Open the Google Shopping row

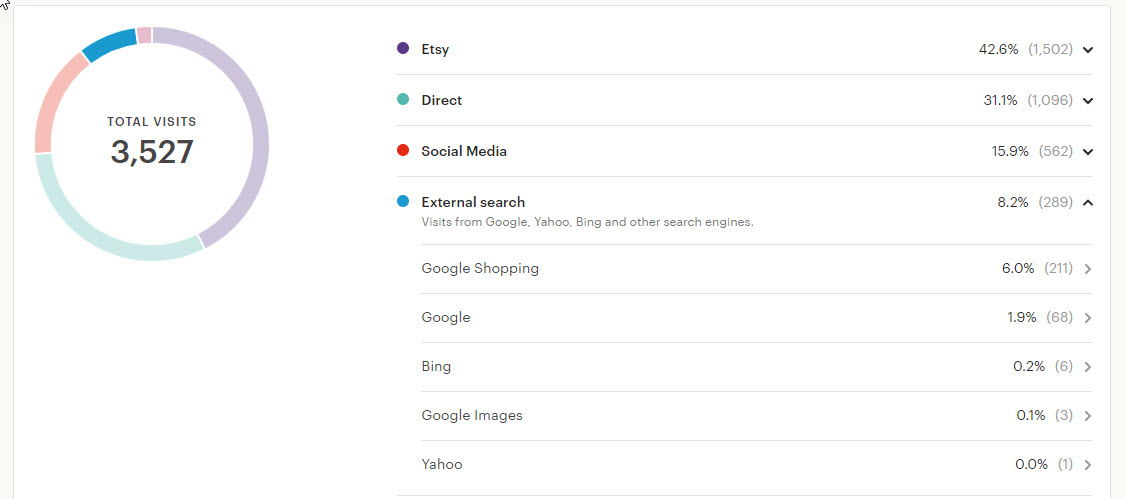click(480, 269)
